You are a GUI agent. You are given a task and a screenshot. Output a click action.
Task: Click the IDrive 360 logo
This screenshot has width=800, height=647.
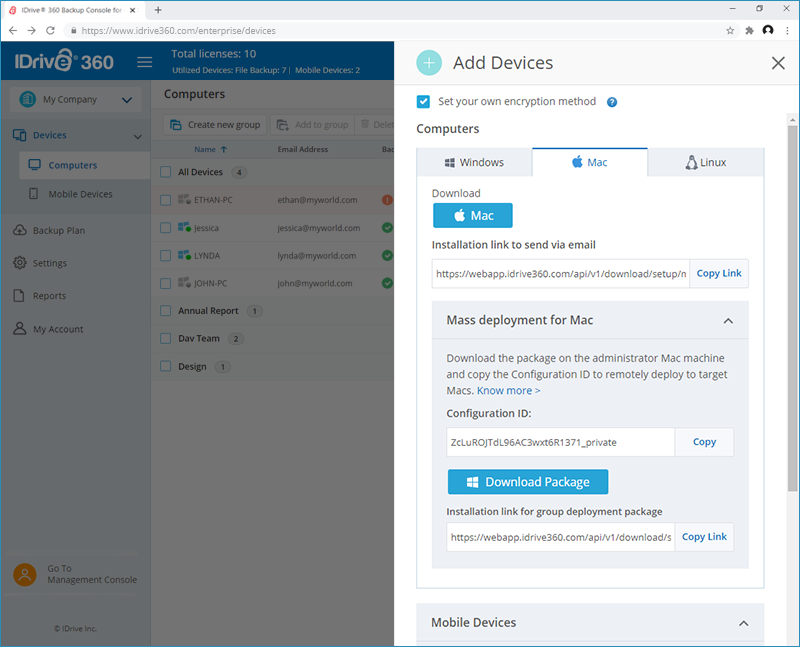(64, 61)
